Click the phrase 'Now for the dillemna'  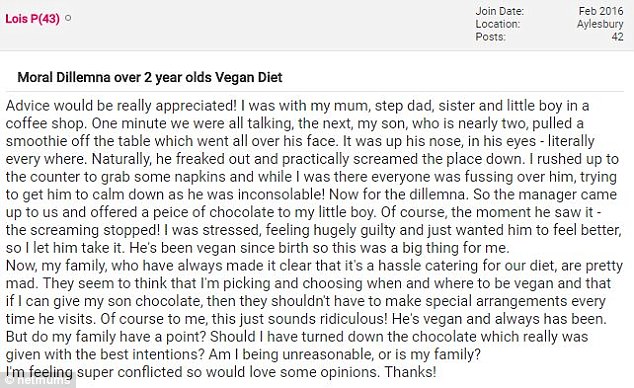coord(397,194)
